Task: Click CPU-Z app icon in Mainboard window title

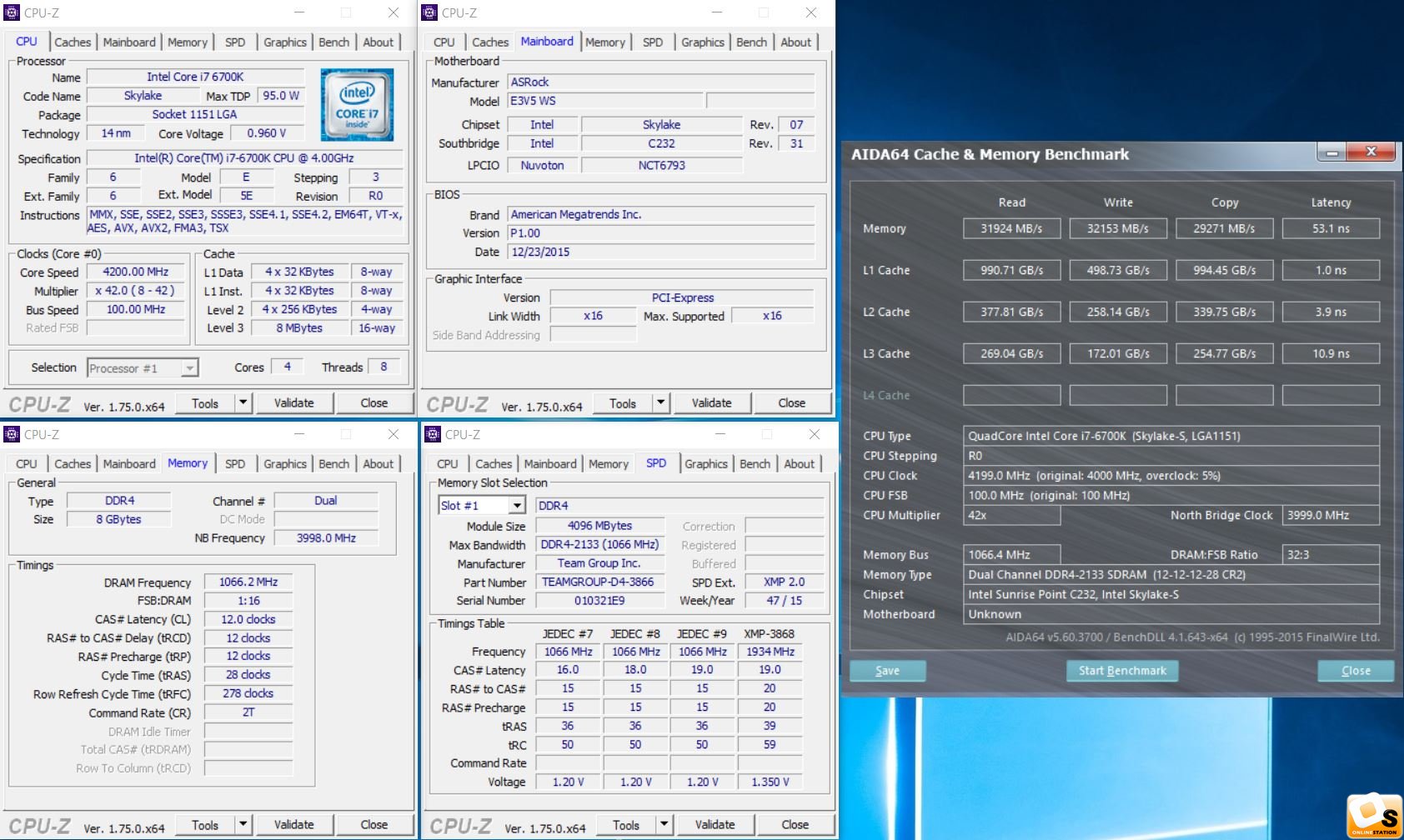Action: click(429, 12)
